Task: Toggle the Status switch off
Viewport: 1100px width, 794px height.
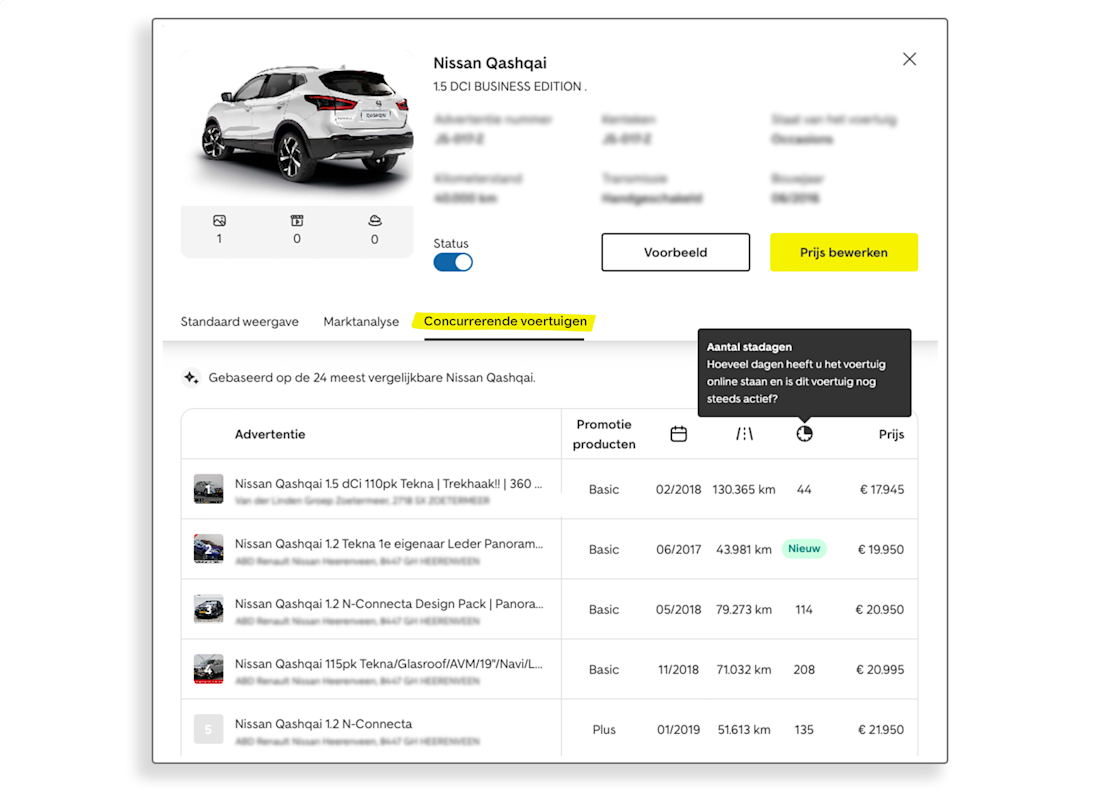Action: pyautogui.click(x=453, y=262)
